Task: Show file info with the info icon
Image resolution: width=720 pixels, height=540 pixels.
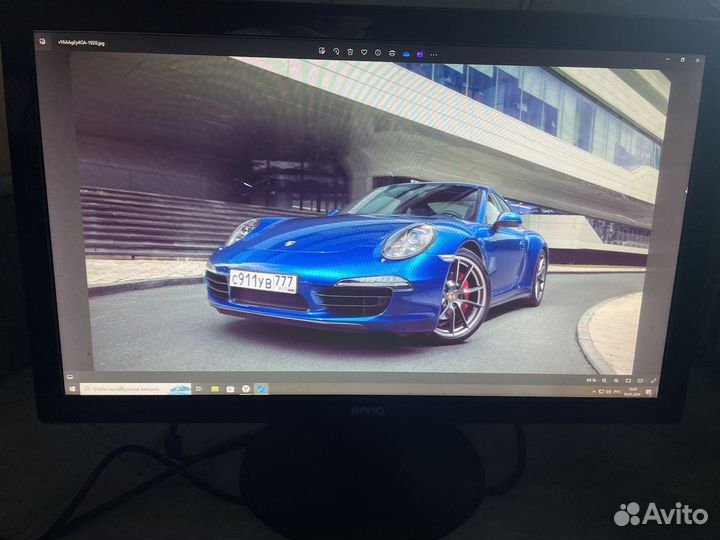Action: [x=378, y=53]
